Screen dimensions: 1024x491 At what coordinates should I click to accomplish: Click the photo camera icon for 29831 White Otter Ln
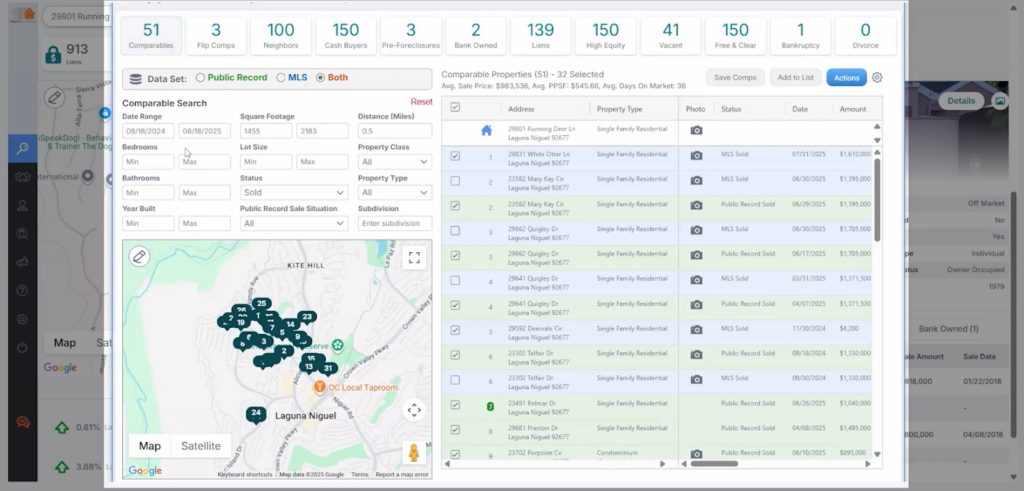tap(696, 156)
